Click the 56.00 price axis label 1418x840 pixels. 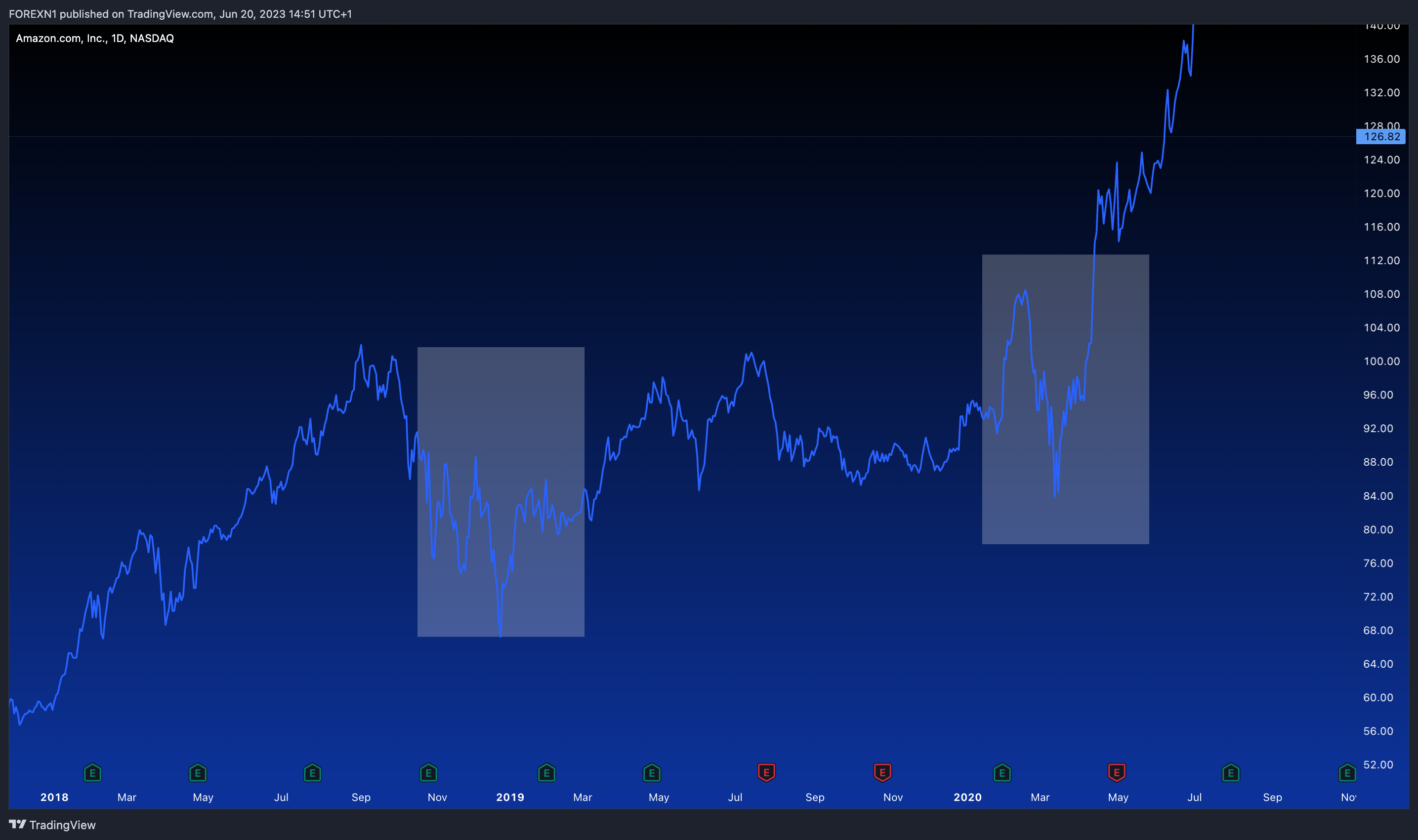(x=1378, y=731)
